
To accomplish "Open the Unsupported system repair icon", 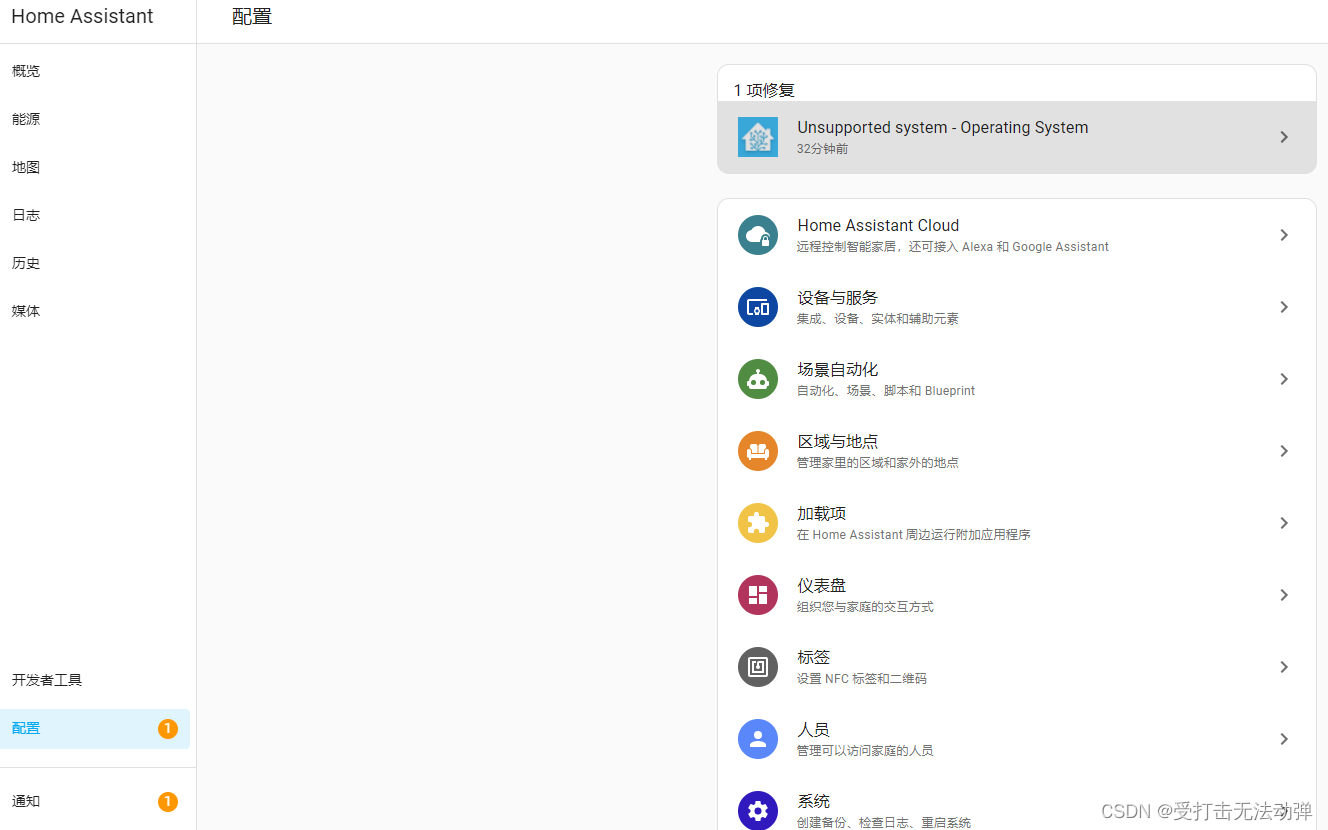I will [x=758, y=137].
